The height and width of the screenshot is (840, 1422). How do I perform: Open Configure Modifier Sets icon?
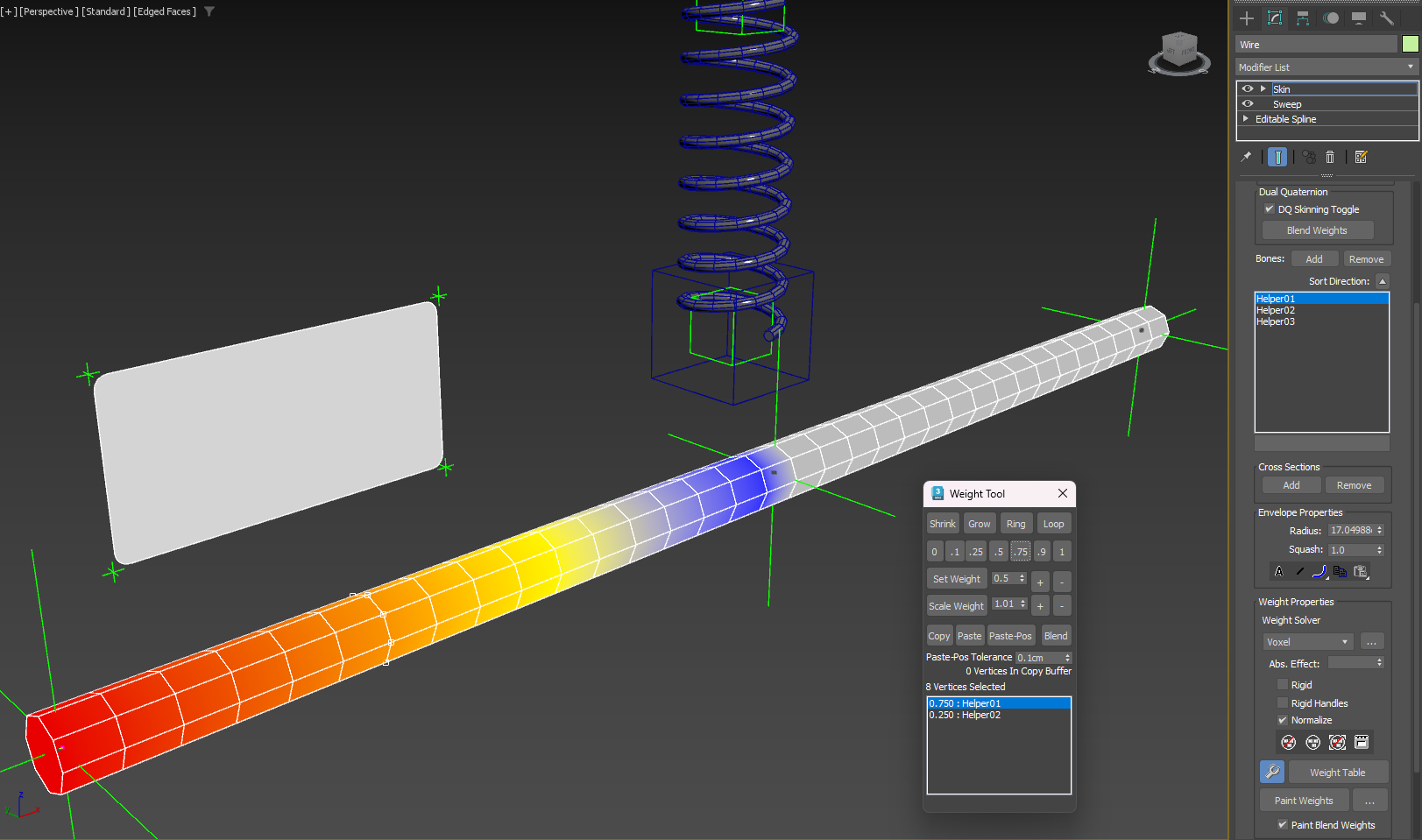coord(1361,157)
